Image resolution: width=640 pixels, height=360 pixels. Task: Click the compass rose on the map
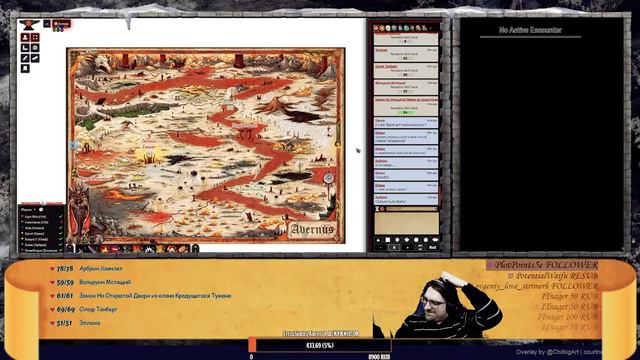pyautogui.click(x=329, y=178)
